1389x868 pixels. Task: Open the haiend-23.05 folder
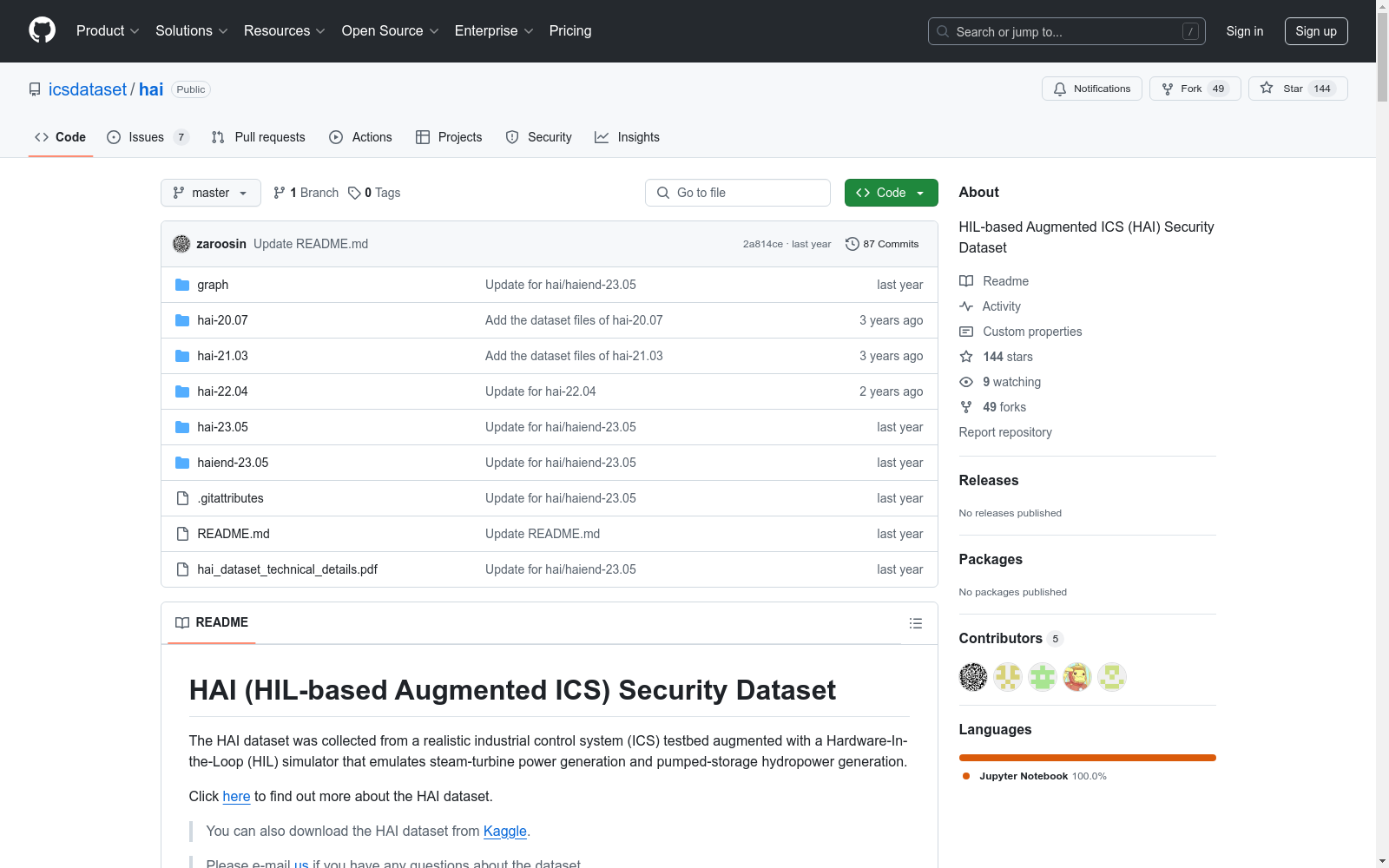pyautogui.click(x=233, y=463)
